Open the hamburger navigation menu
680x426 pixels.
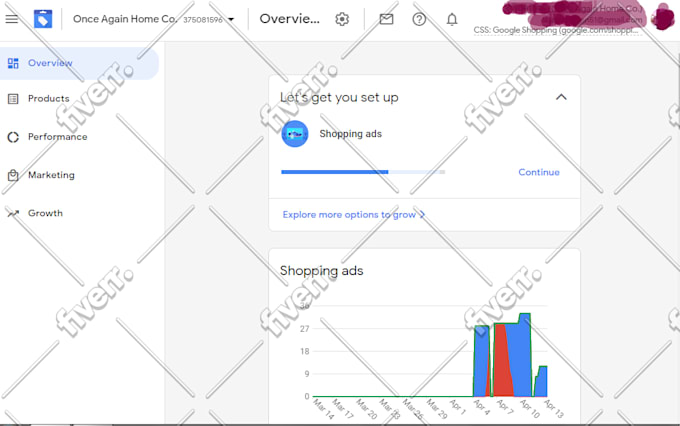click(12, 19)
